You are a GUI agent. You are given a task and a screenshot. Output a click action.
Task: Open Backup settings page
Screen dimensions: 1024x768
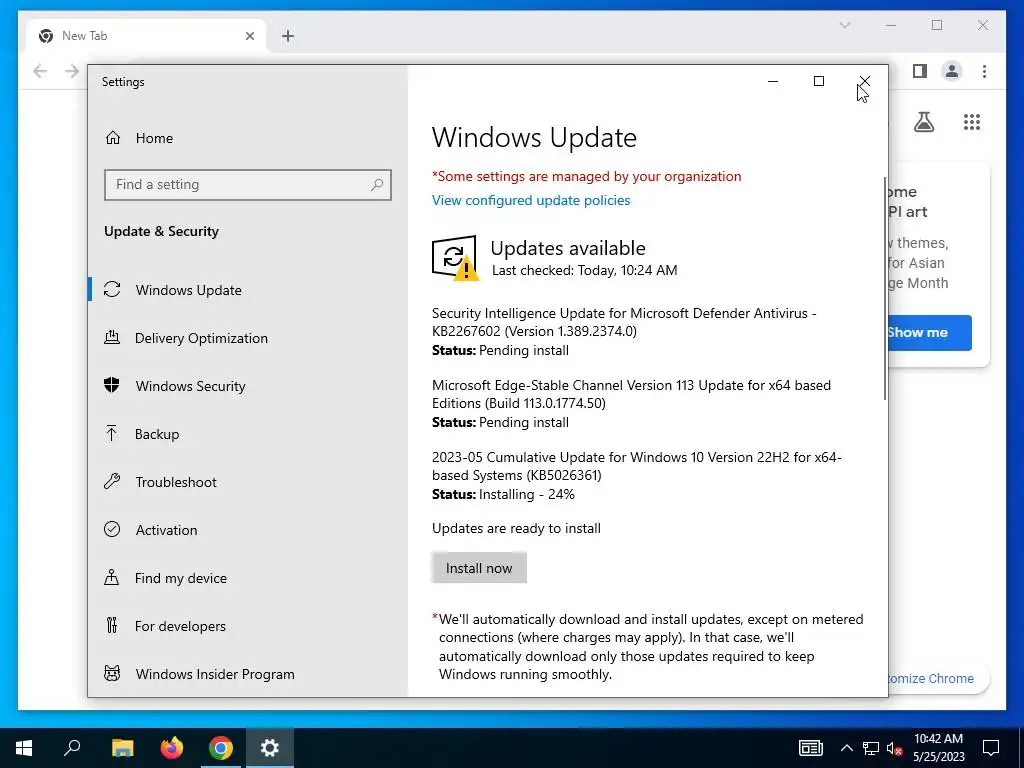(248, 434)
